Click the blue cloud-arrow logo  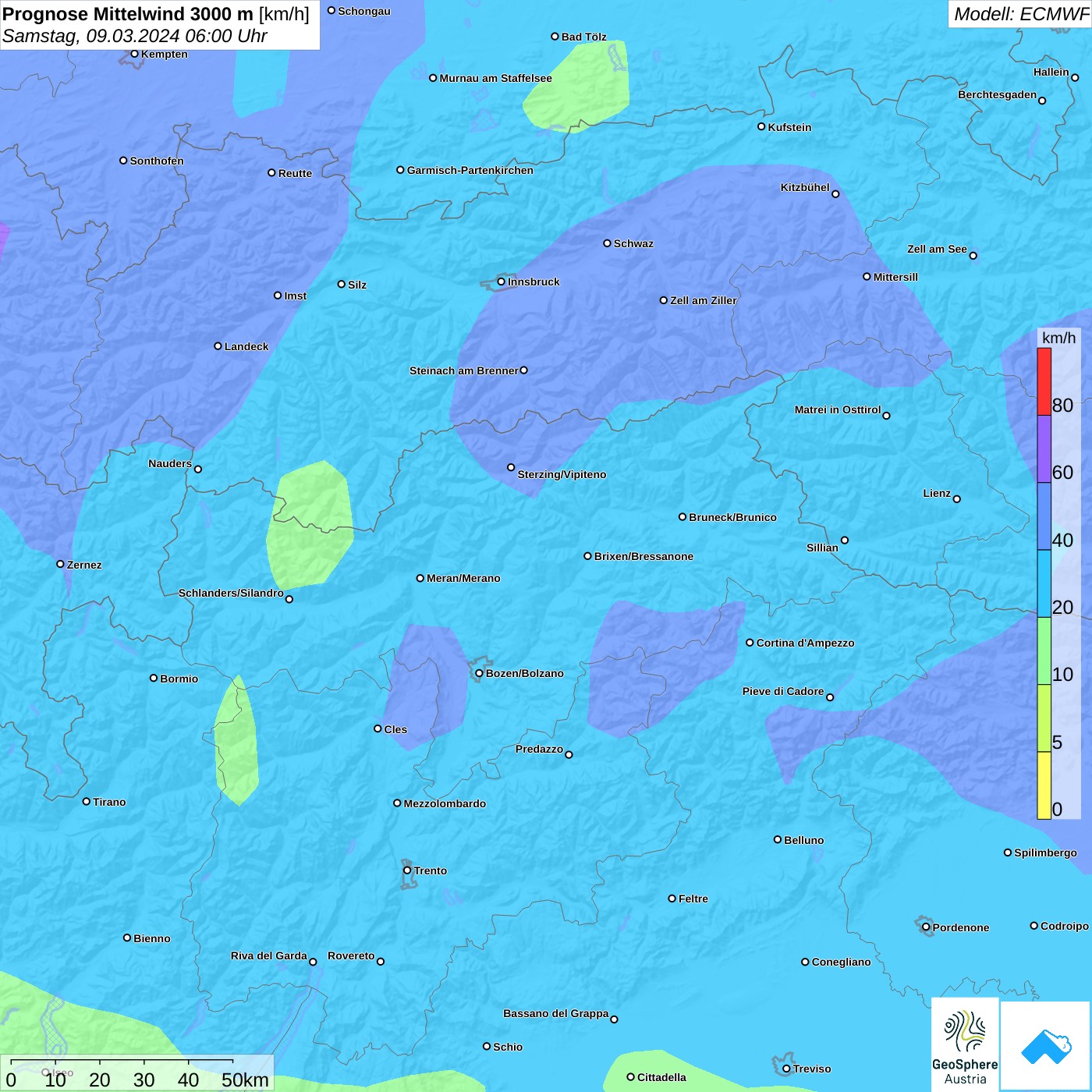tap(1045, 1045)
